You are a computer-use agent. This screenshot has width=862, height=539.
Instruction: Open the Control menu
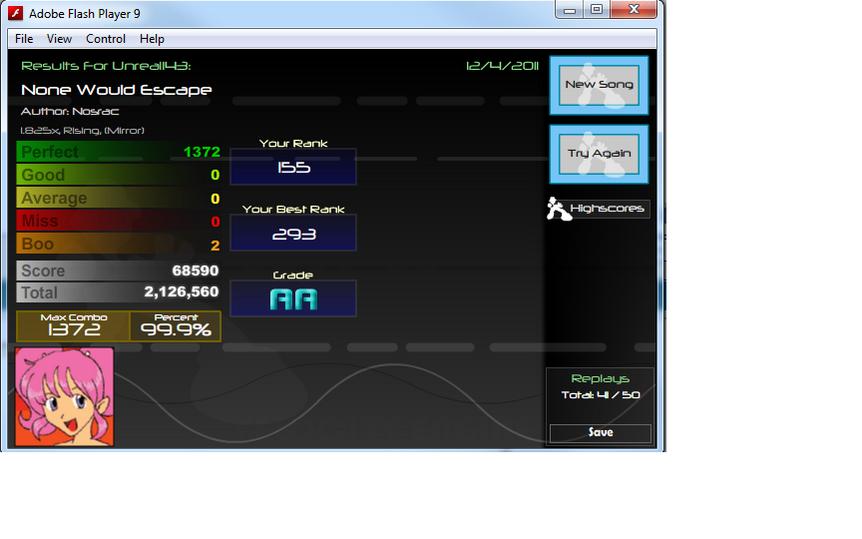(106, 39)
